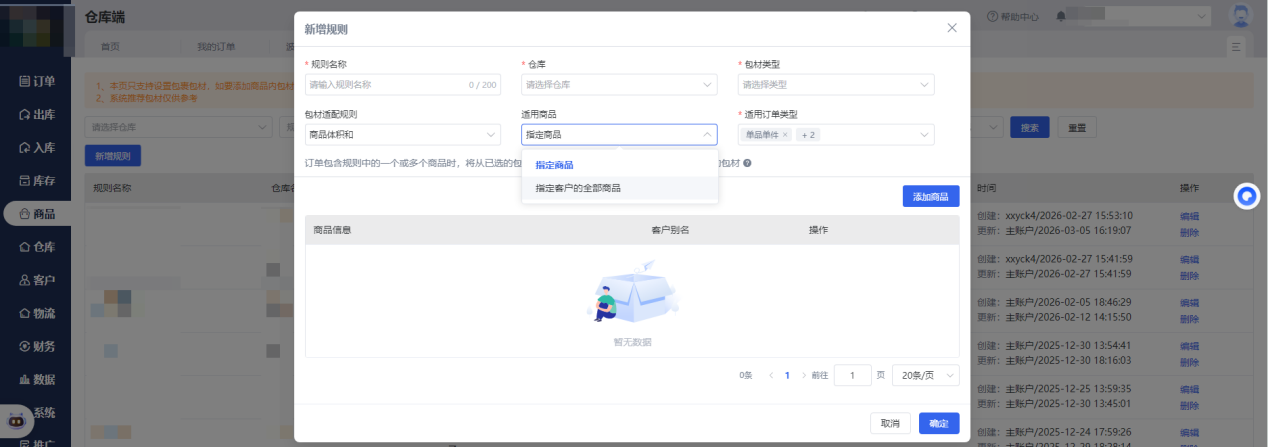The image size is (1268, 447).
Task: Click the page number jump input box
Action: [852, 375]
